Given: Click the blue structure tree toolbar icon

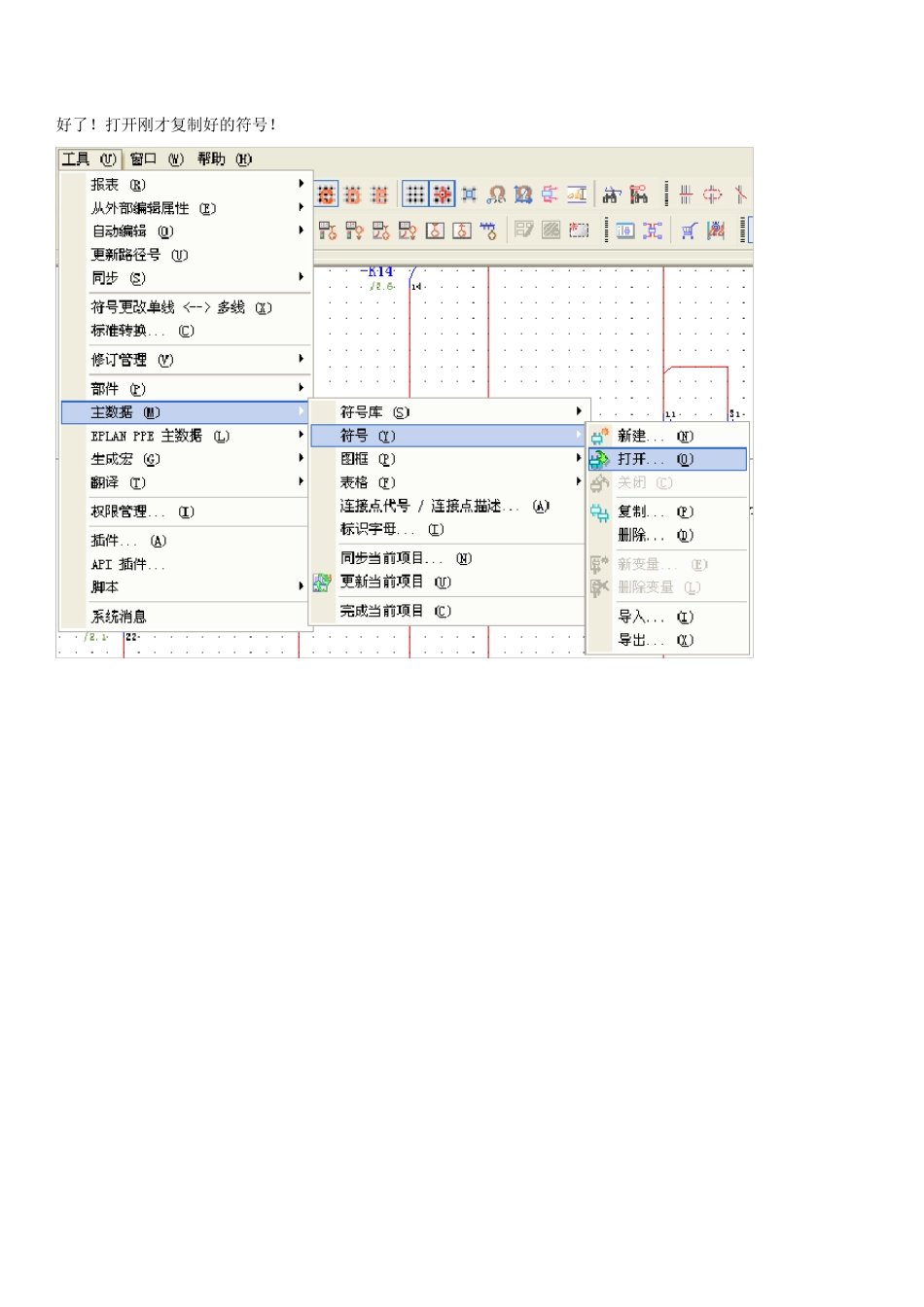Looking at the screenshot, I should [653, 230].
